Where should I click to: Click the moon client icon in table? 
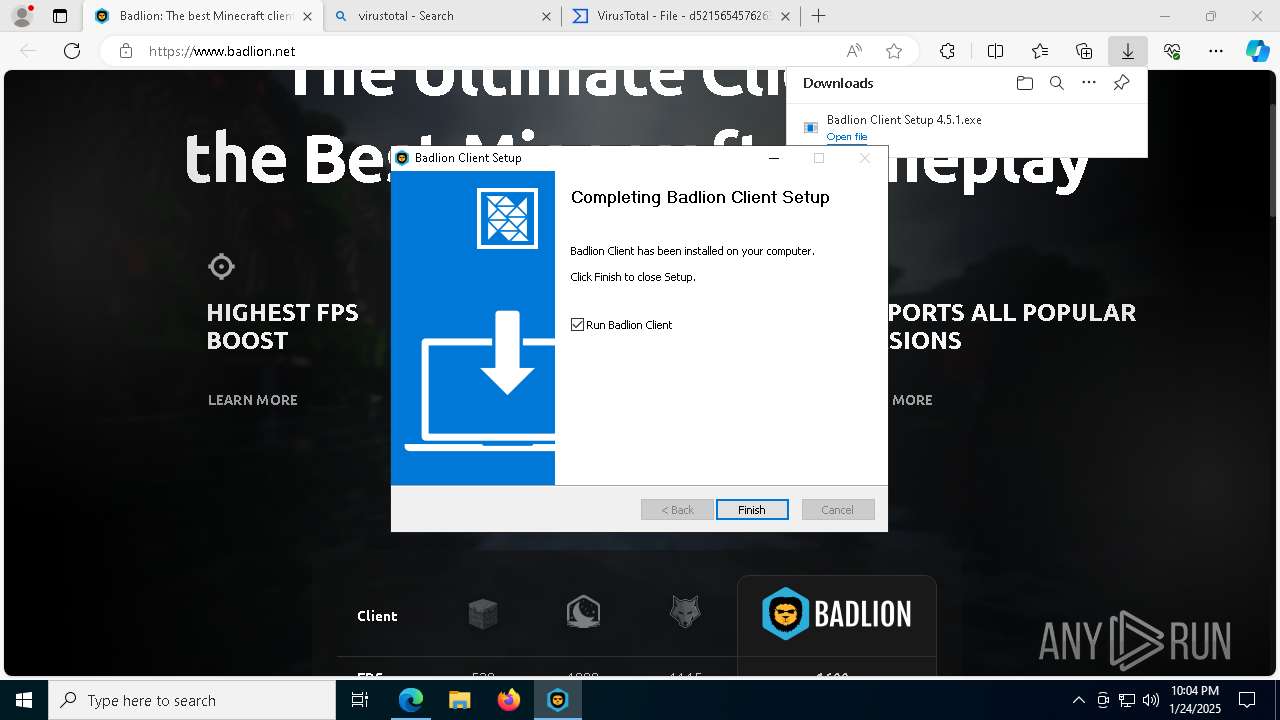583,612
